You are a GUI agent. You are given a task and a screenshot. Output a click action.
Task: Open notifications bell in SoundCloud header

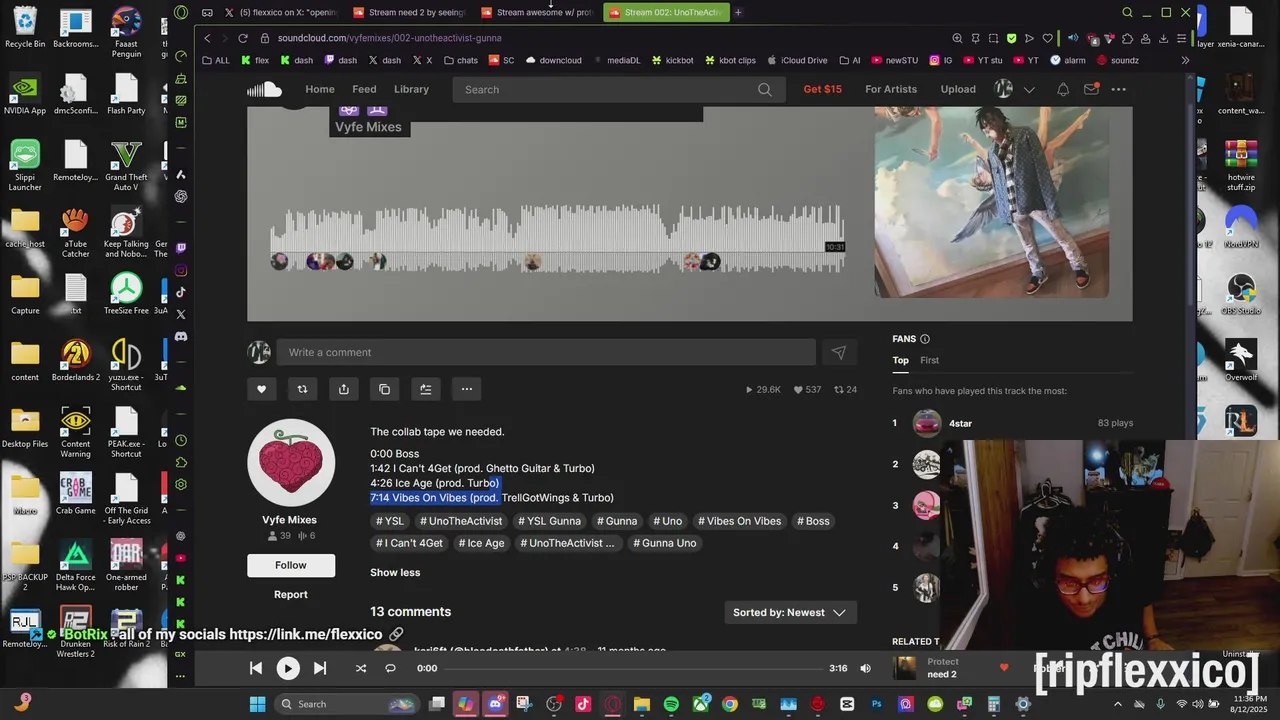click(1063, 89)
